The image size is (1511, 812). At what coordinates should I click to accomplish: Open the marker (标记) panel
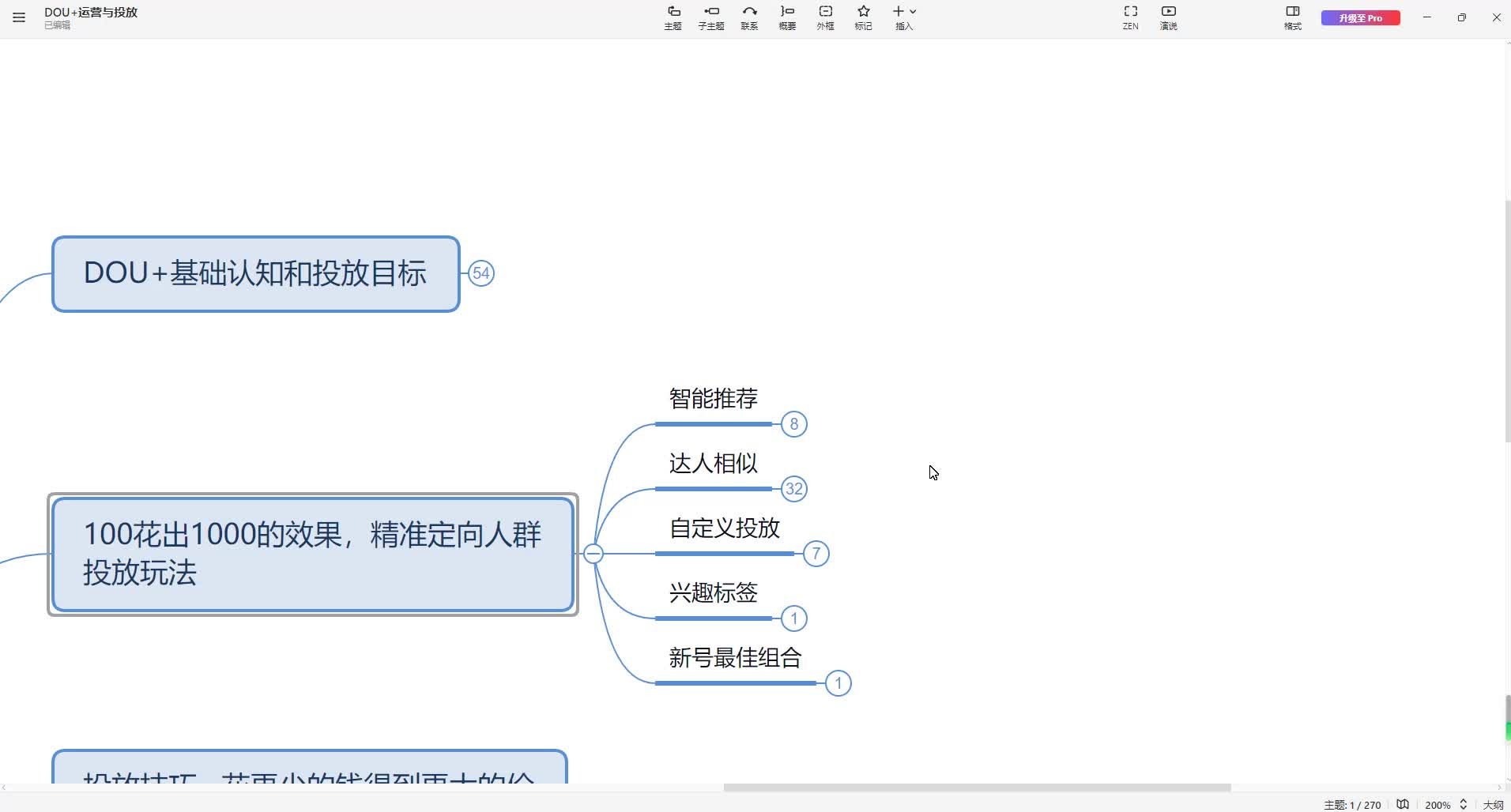coord(863,17)
